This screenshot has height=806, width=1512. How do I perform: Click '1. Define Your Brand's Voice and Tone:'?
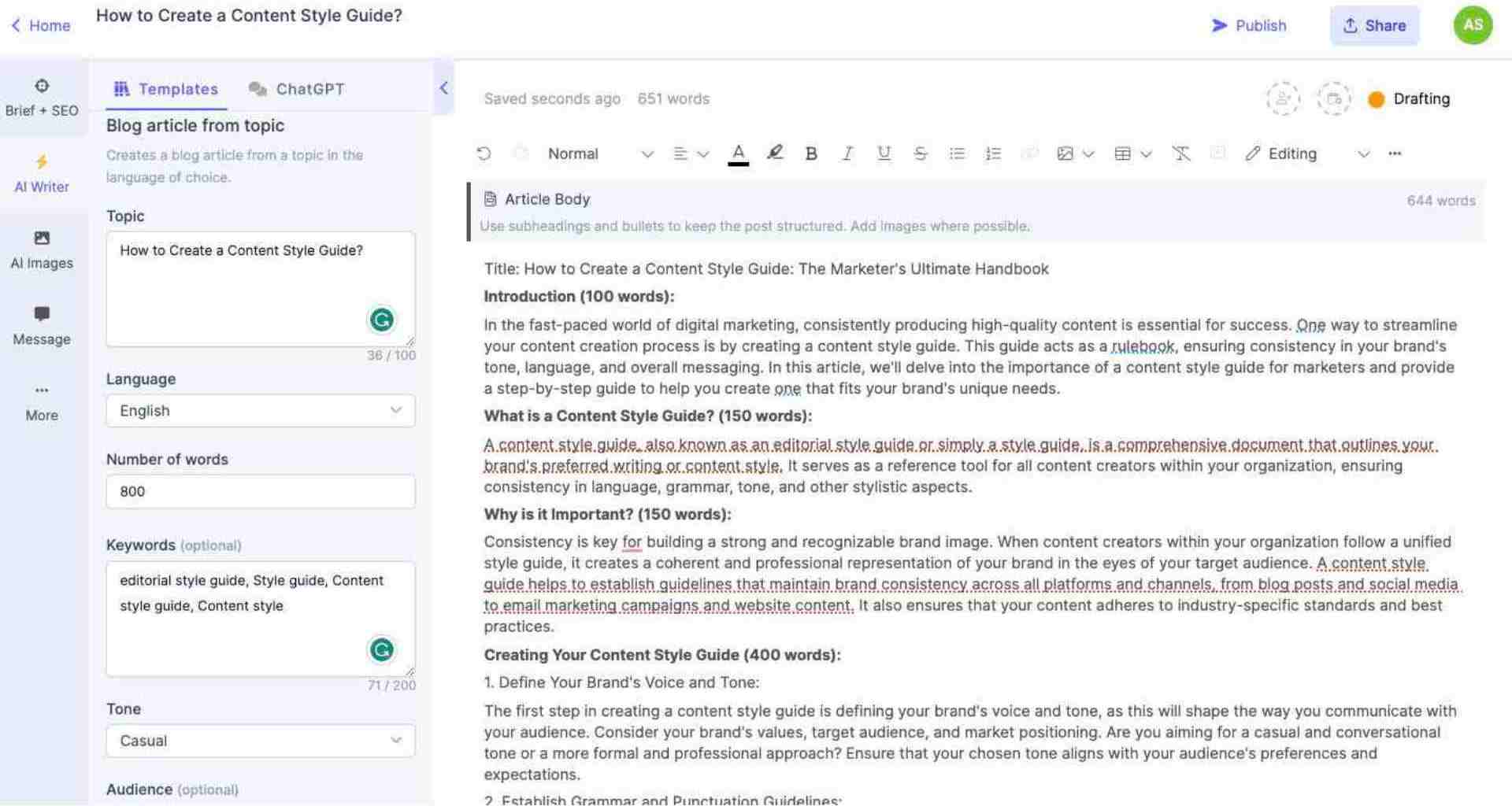pos(621,682)
